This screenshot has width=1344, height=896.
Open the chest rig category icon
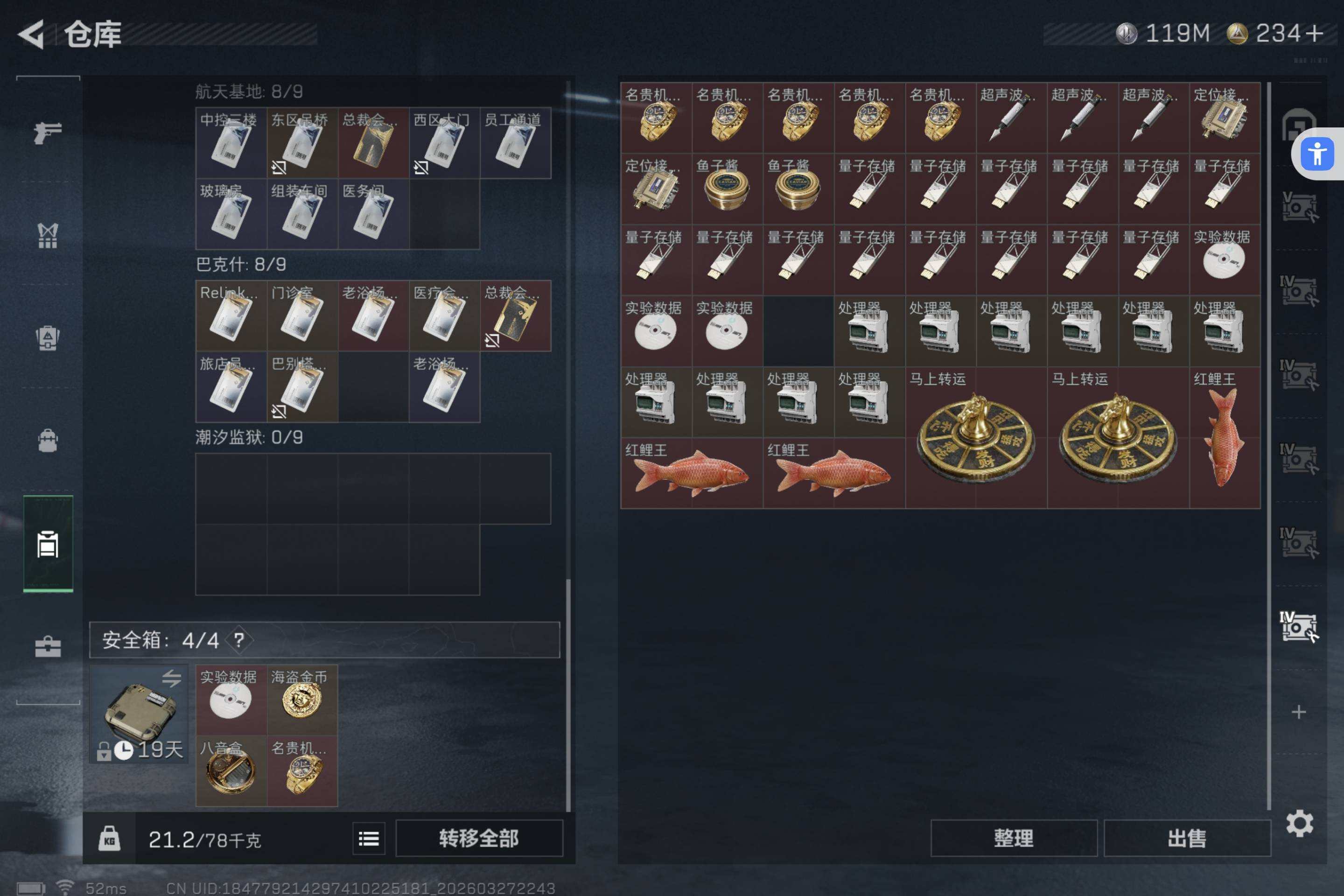point(48,235)
